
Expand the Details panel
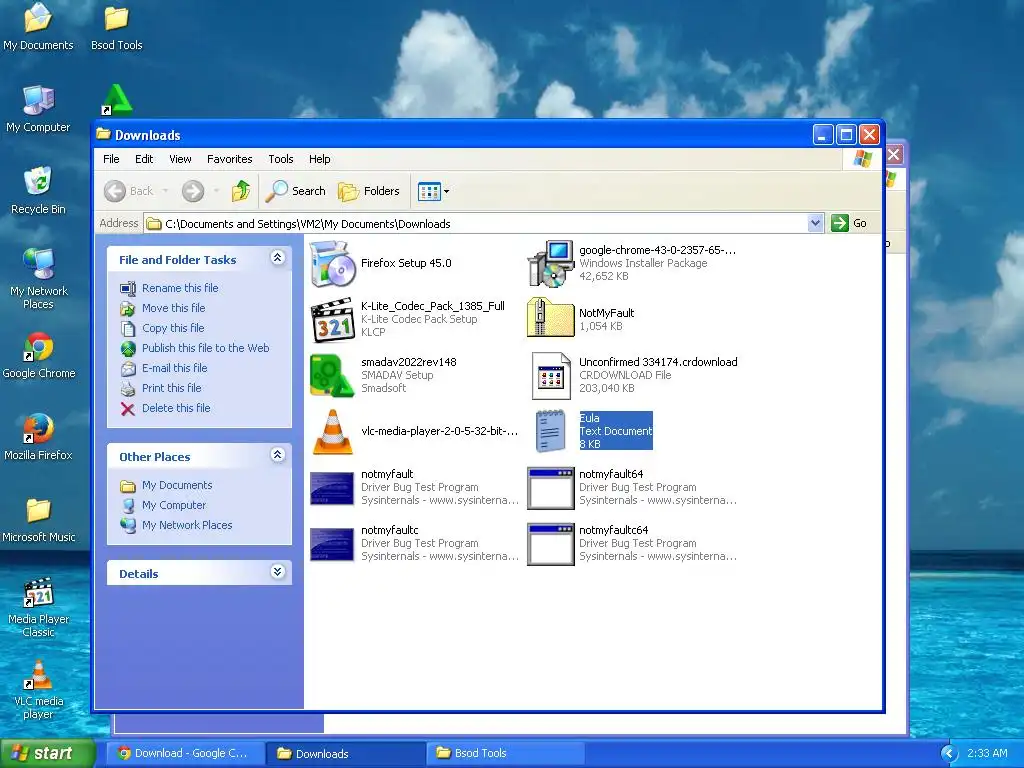click(278, 572)
